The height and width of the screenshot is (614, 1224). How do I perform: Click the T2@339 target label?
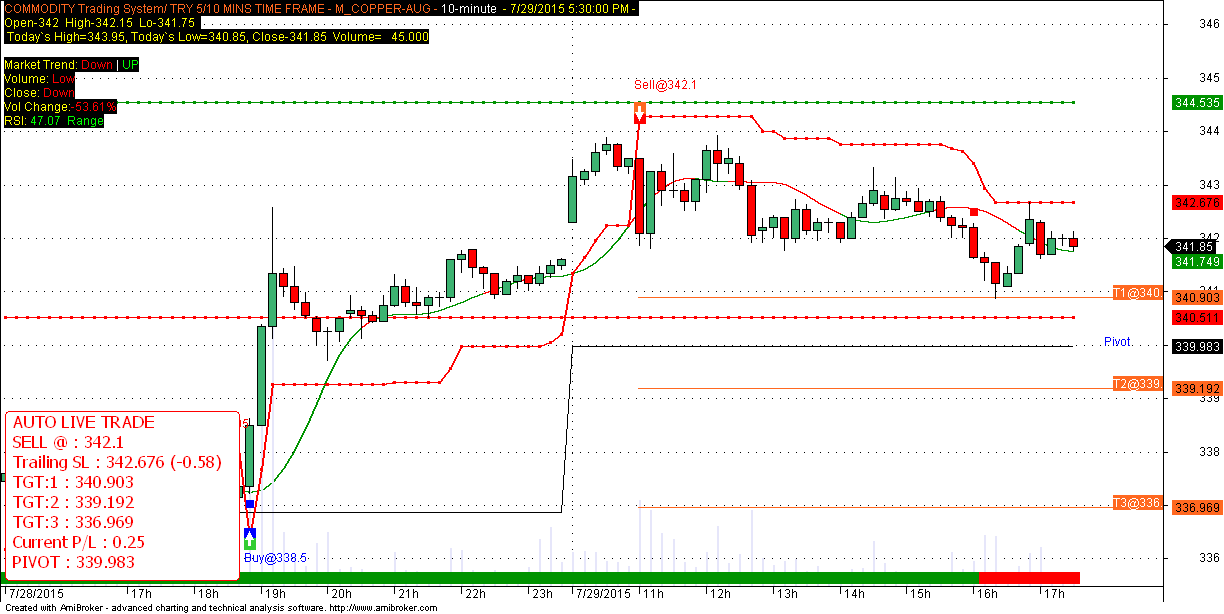(1137, 384)
